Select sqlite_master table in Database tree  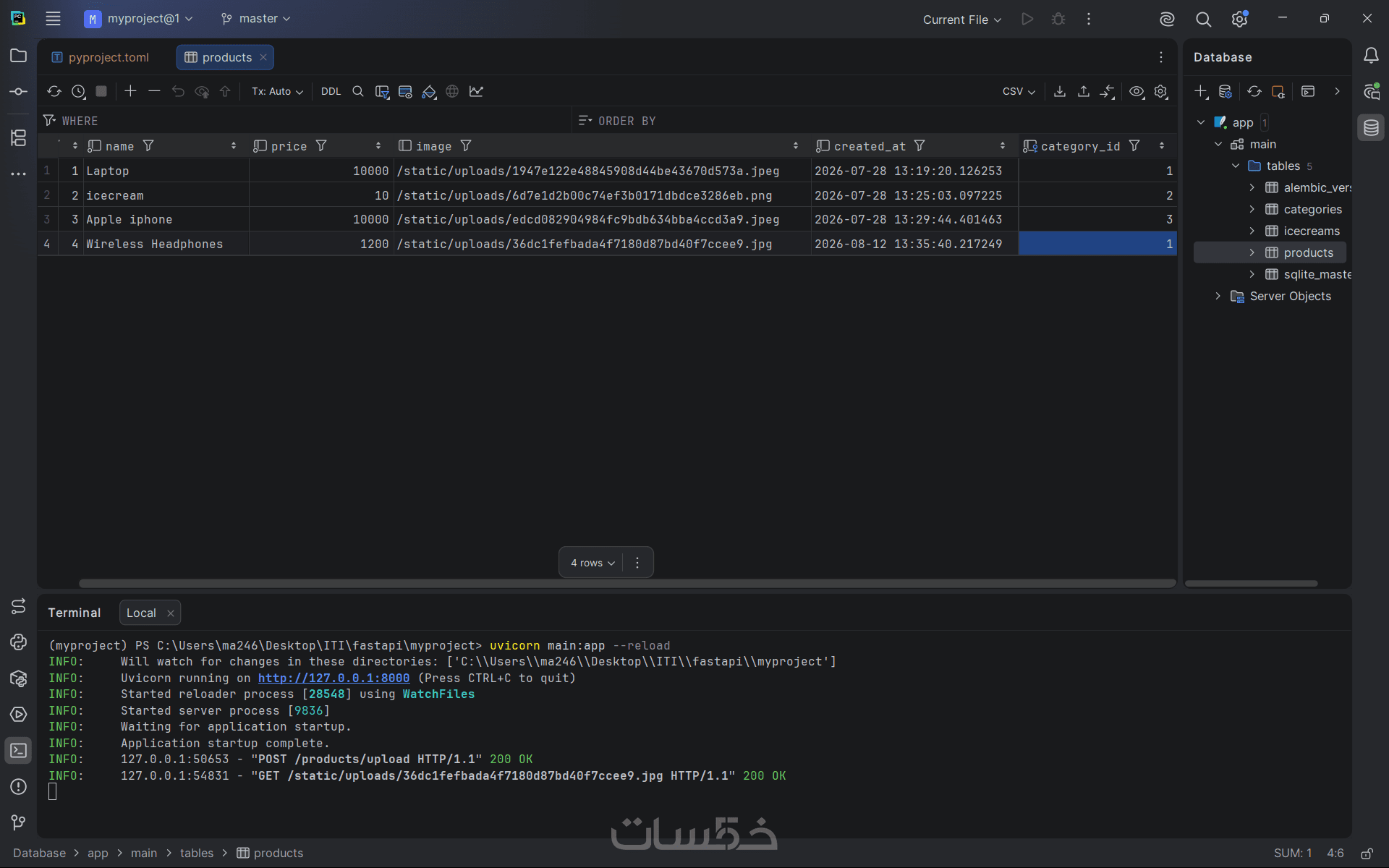point(1317,274)
